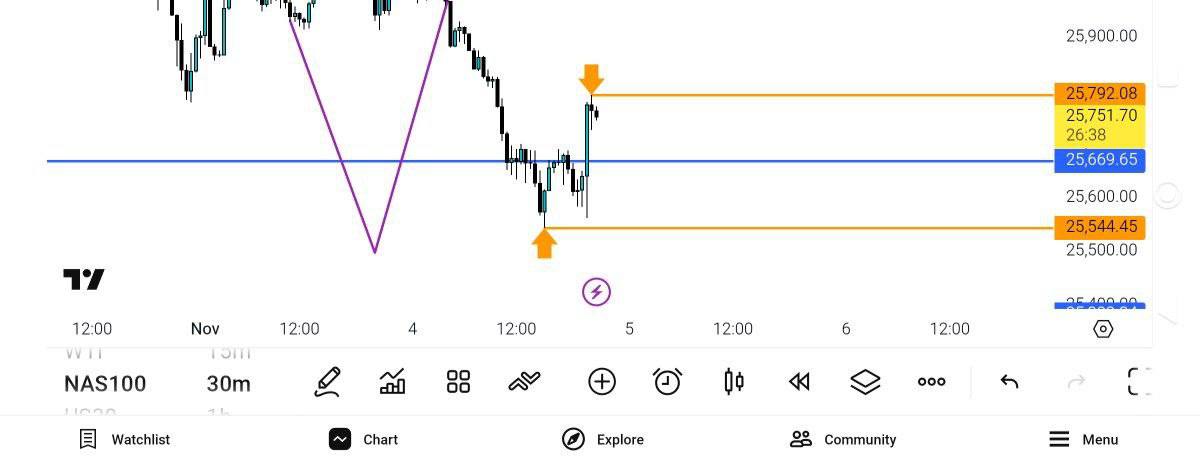Show more tools via three-dots icon
Image resolution: width=1200 pixels, height=464 pixels.
click(x=931, y=382)
